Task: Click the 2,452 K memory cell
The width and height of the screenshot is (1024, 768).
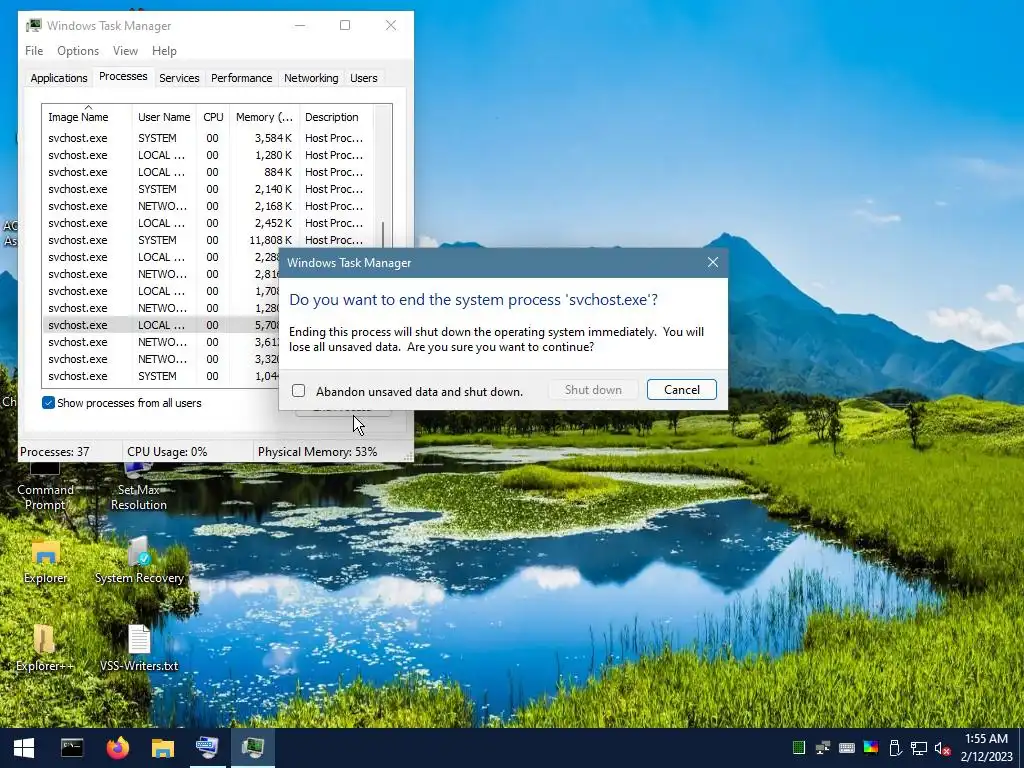Action: pyautogui.click(x=274, y=223)
